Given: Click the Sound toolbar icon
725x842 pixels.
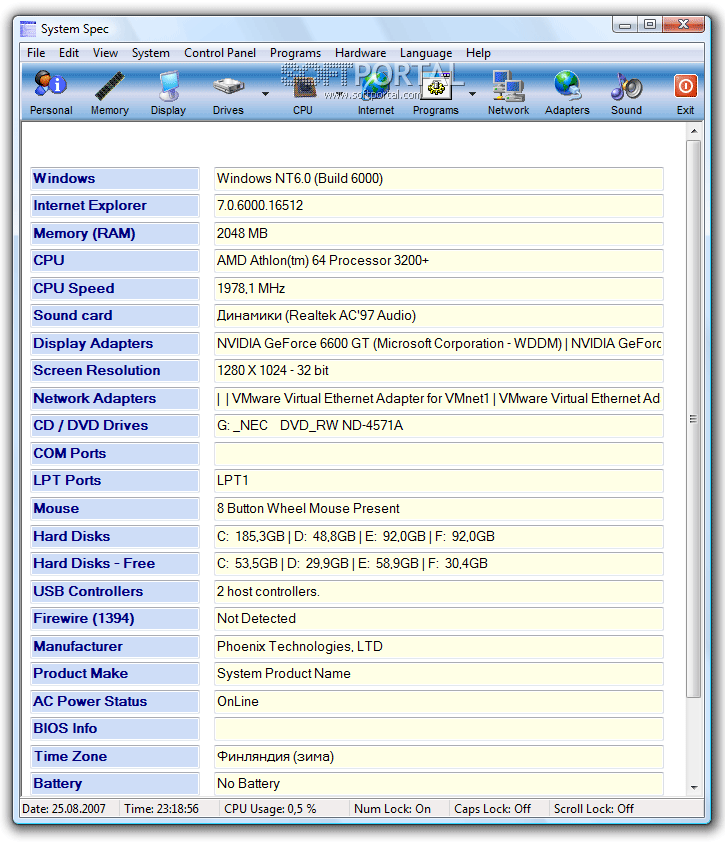Looking at the screenshot, I should tap(626, 92).
